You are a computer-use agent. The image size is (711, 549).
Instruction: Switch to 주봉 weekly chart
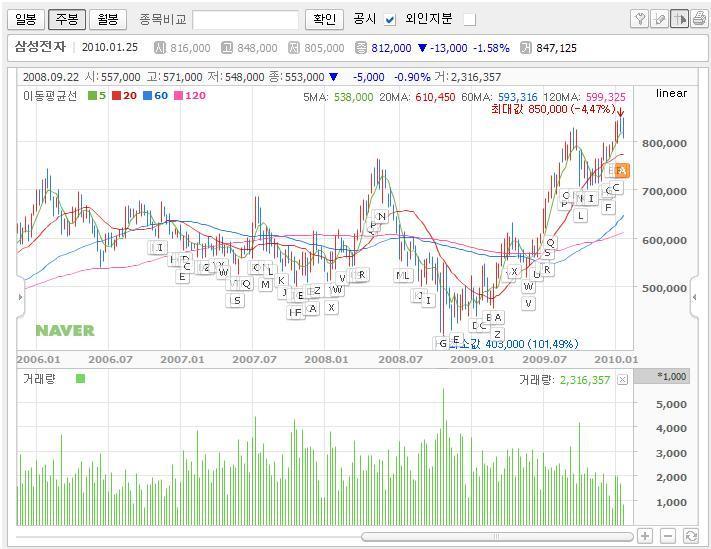(x=67, y=19)
